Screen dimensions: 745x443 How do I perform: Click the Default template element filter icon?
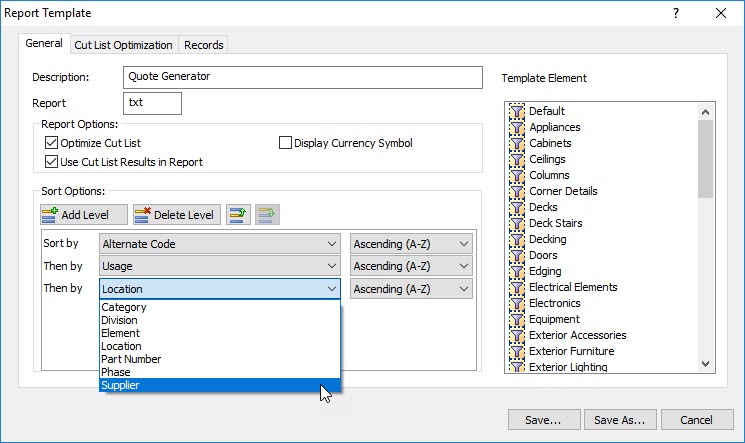(517, 111)
